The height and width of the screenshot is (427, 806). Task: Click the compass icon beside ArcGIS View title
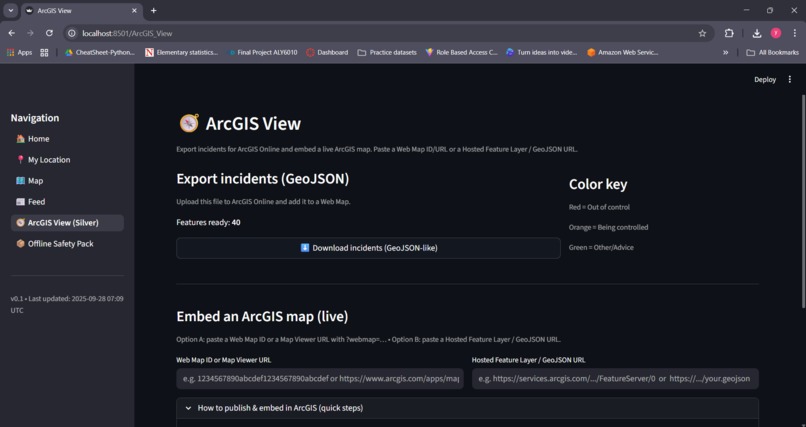(x=189, y=123)
